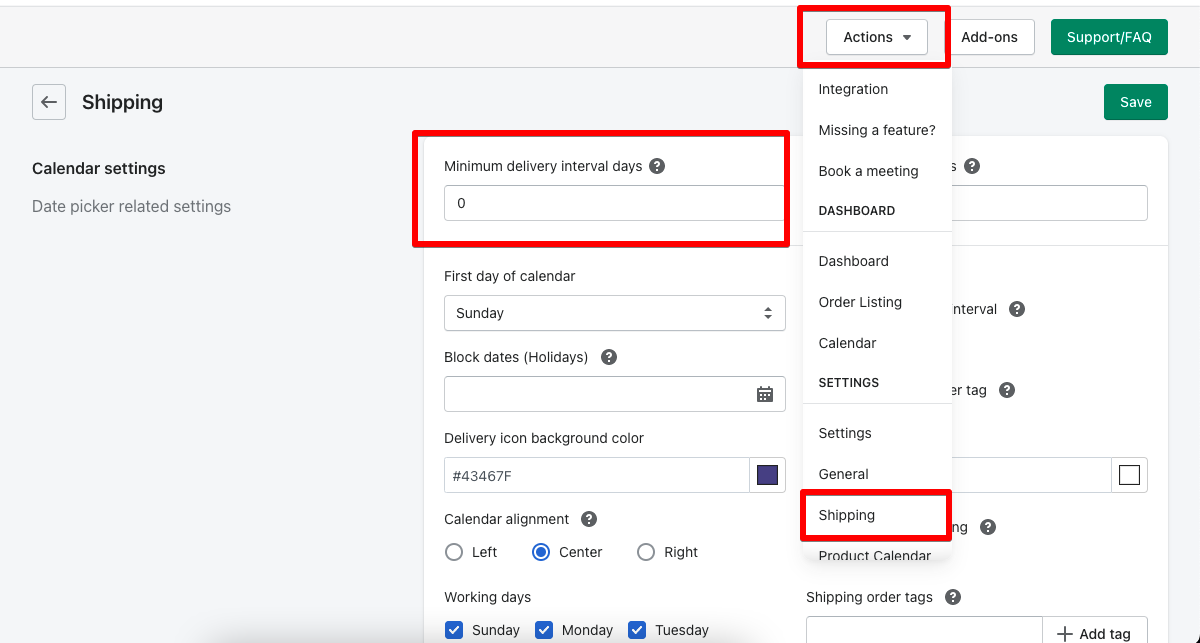
Task: Click the back arrow beside Shipping title
Action: coord(49,102)
